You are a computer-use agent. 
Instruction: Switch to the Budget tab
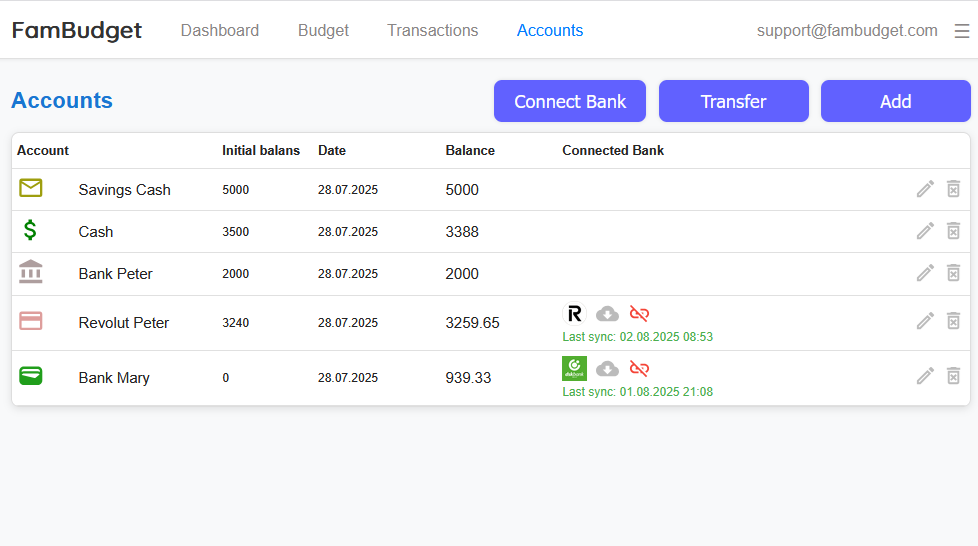pos(323,31)
